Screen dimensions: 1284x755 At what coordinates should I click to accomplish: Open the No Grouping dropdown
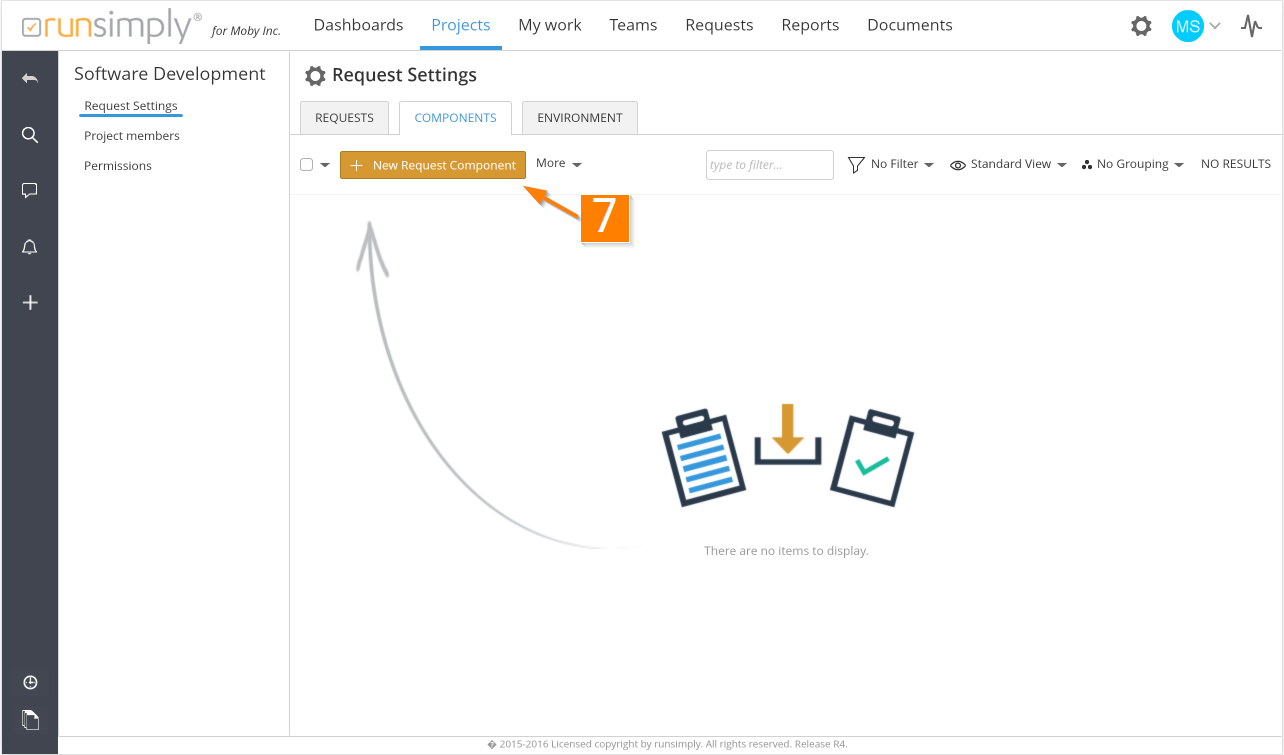[1133, 164]
